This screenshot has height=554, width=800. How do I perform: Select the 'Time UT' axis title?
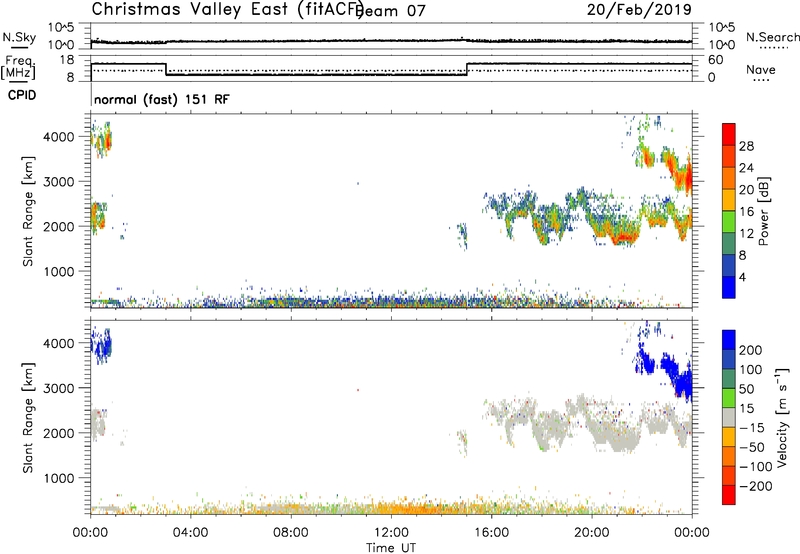[x=391, y=547]
